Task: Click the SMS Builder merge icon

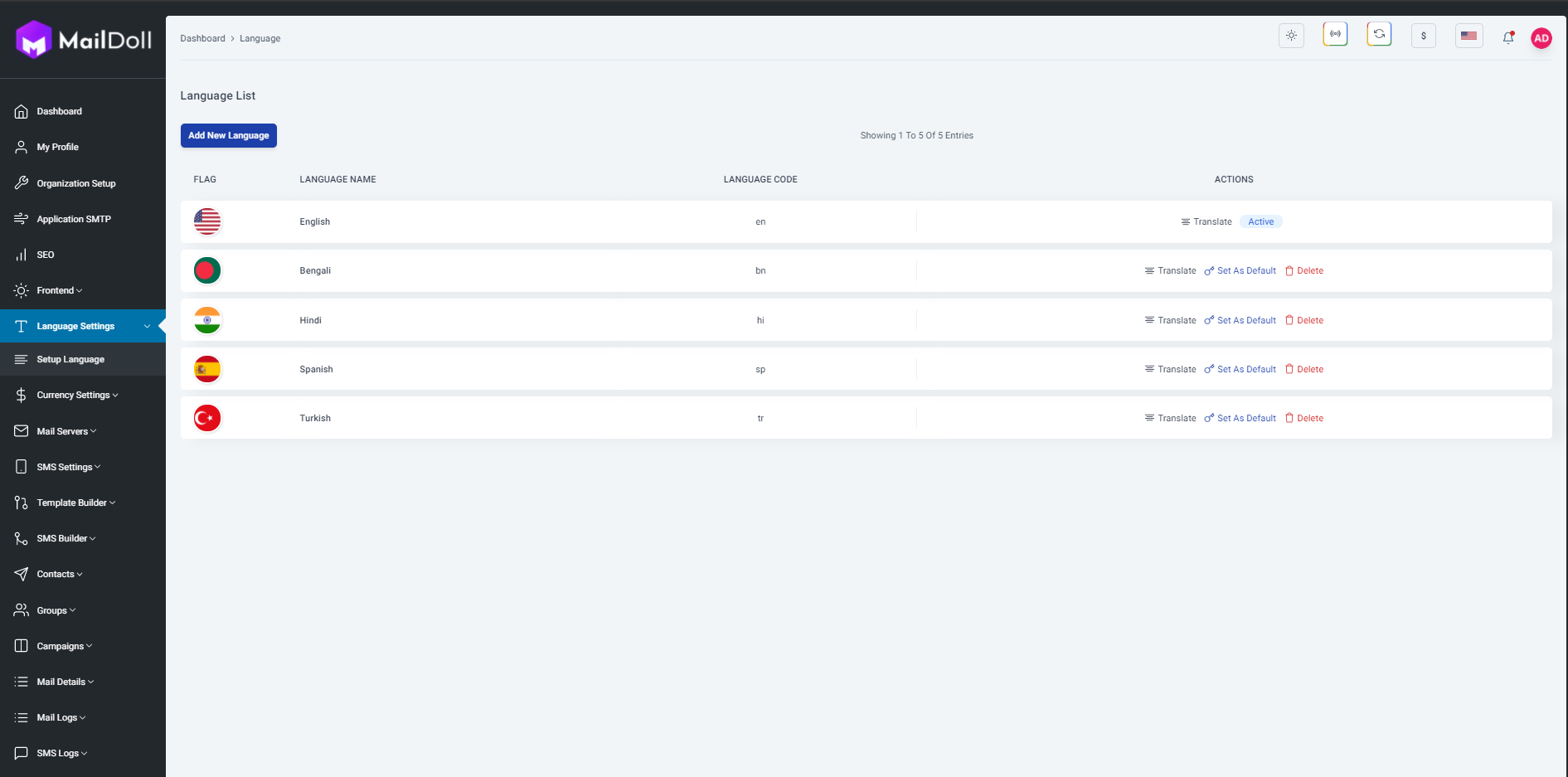Action: click(22, 538)
